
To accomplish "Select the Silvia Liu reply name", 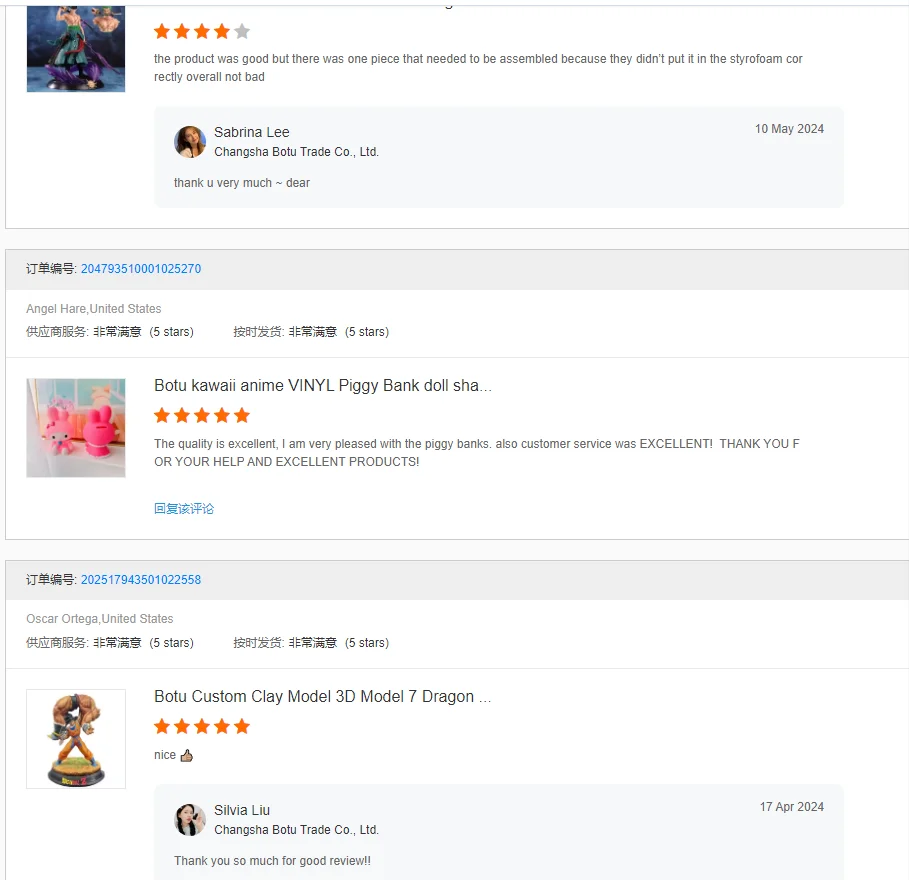I will [242, 810].
